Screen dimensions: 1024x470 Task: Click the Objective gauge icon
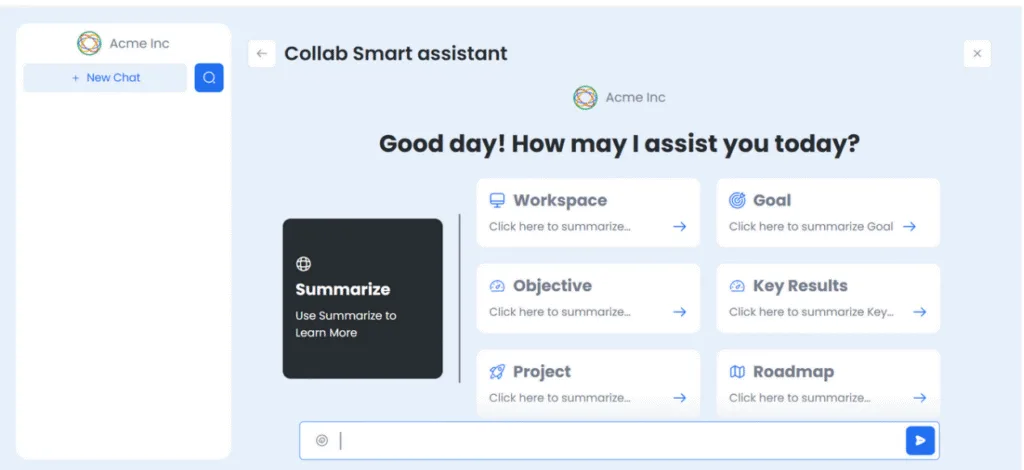(497, 286)
